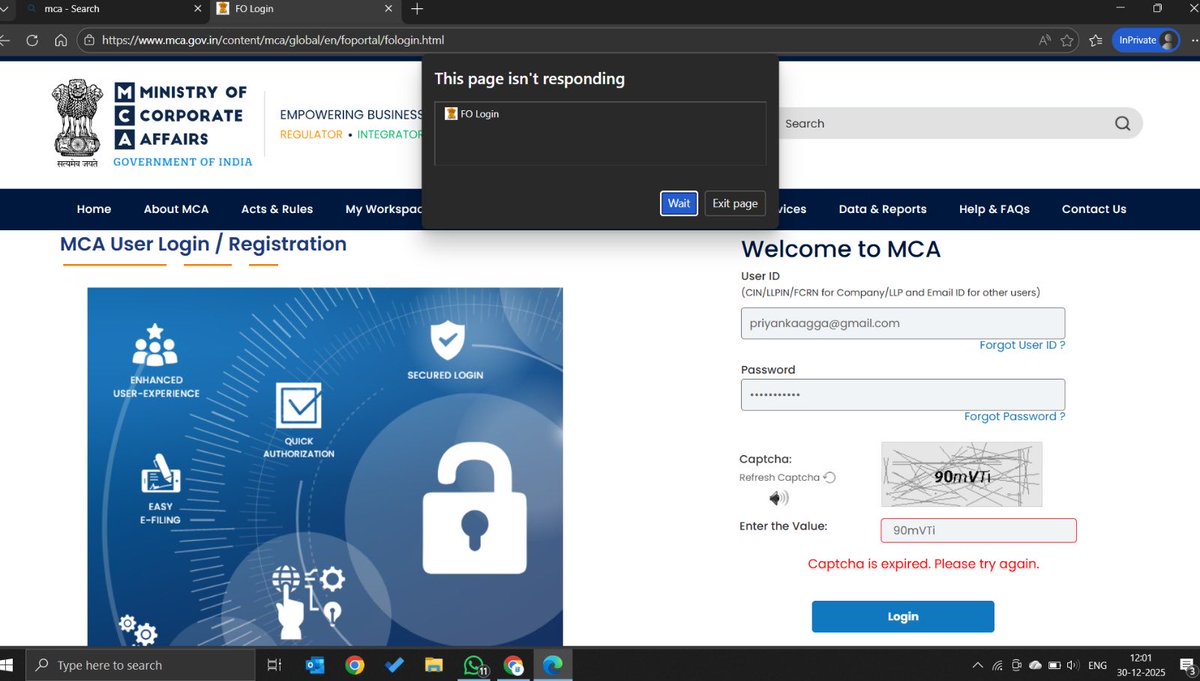Click the Quick Authorization checkbox icon

[x=298, y=407]
